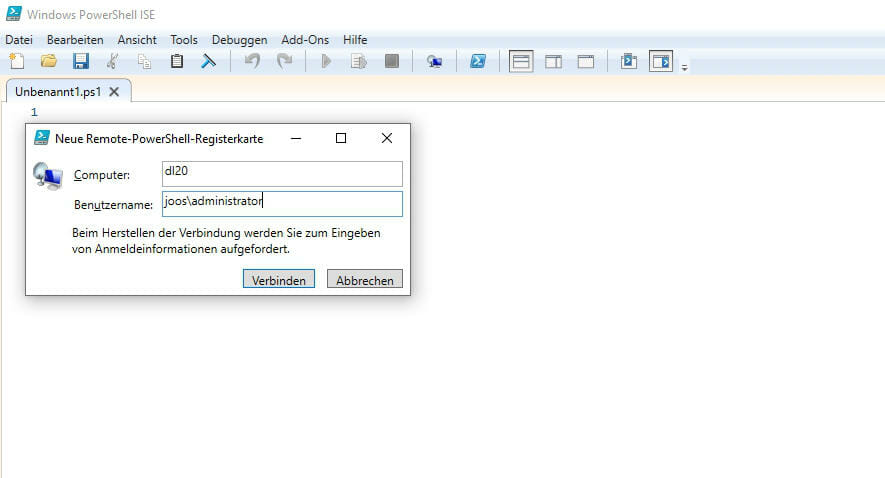Image resolution: width=885 pixels, height=478 pixels.
Task: Cut selection using the scissors icon
Action: [113, 61]
